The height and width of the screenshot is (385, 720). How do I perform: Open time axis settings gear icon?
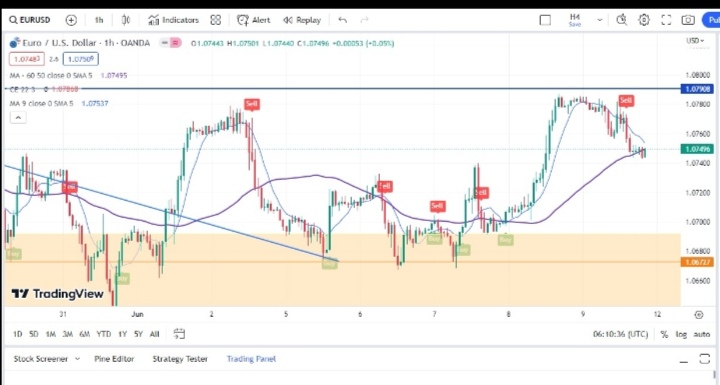click(699, 315)
